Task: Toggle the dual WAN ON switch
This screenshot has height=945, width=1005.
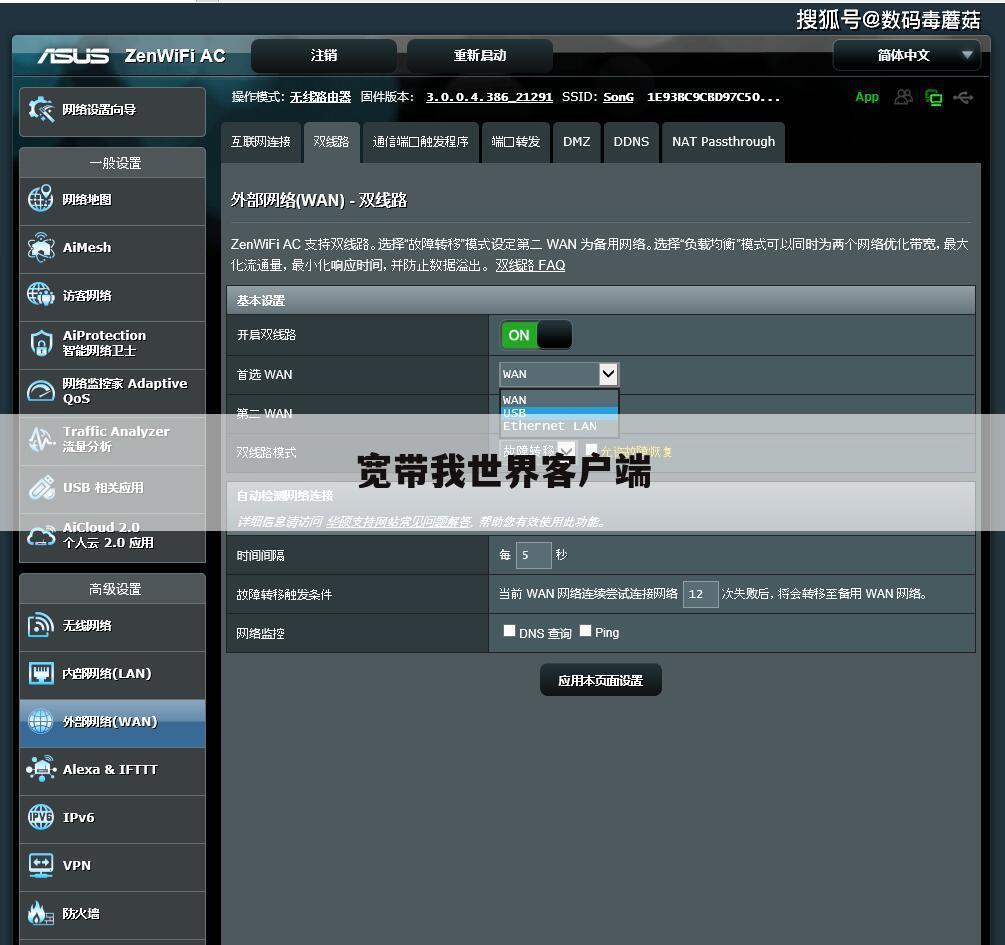Action: pyautogui.click(x=536, y=335)
